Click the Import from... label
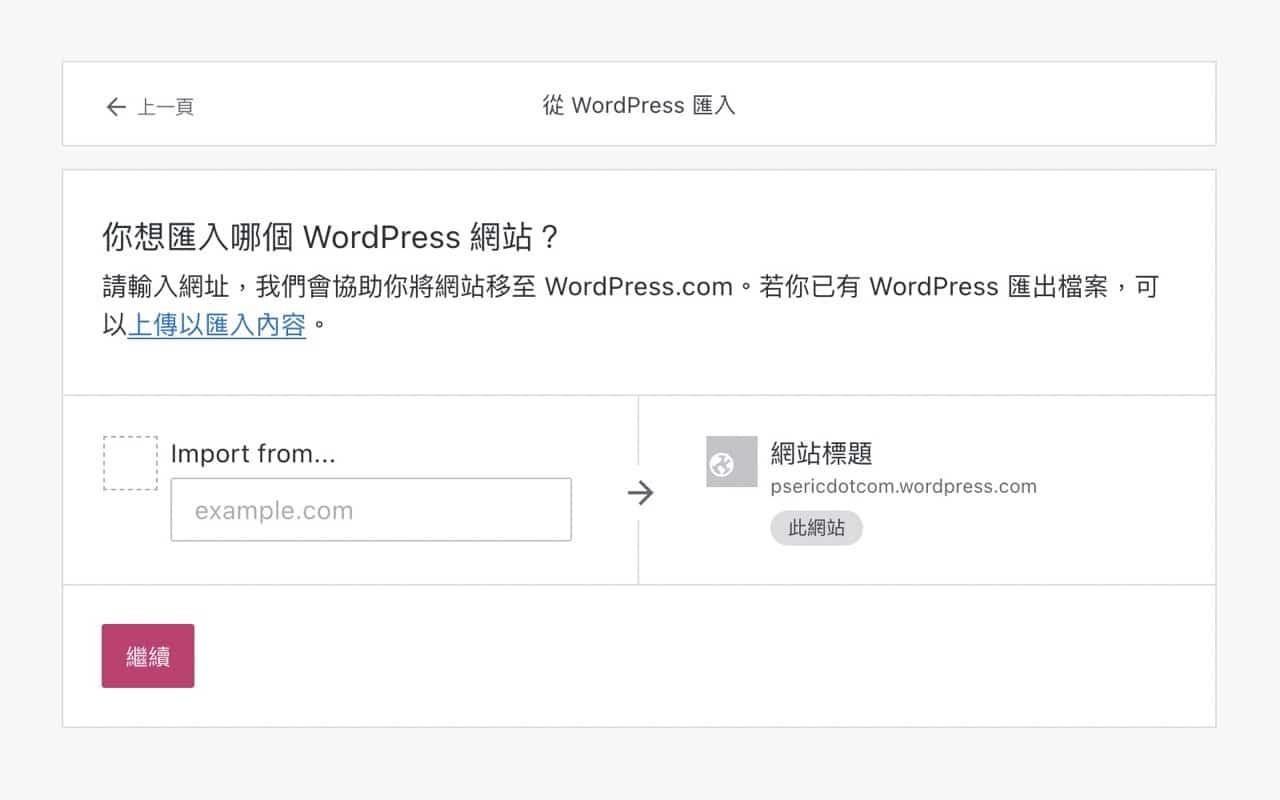This screenshot has width=1280, height=800. 253,454
